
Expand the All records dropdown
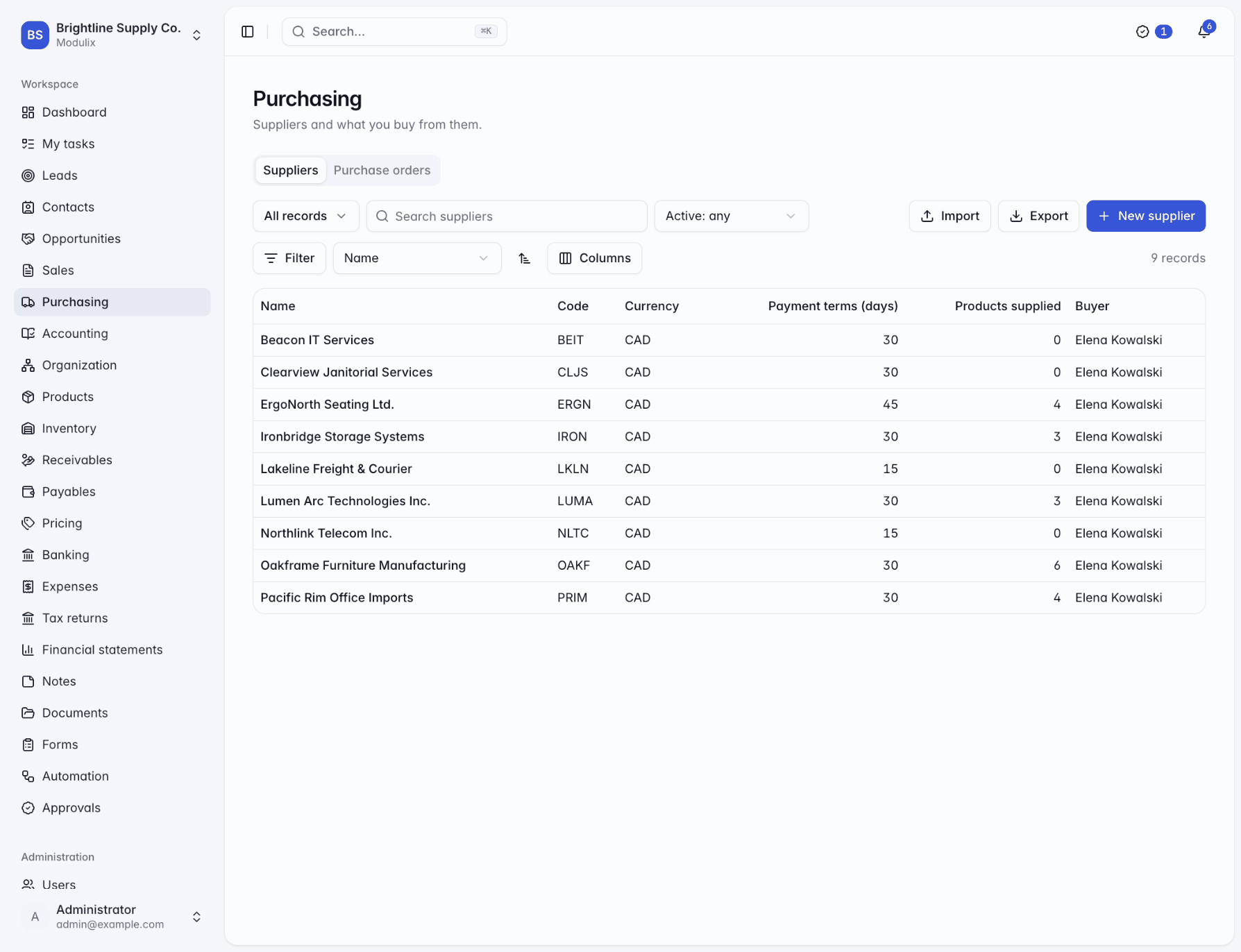pyautogui.click(x=305, y=216)
